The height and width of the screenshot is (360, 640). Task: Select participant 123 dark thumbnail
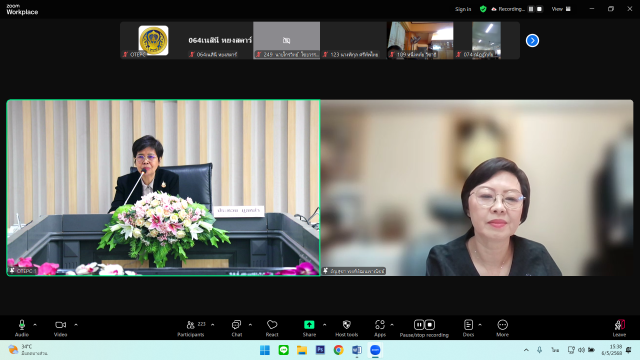click(353, 40)
